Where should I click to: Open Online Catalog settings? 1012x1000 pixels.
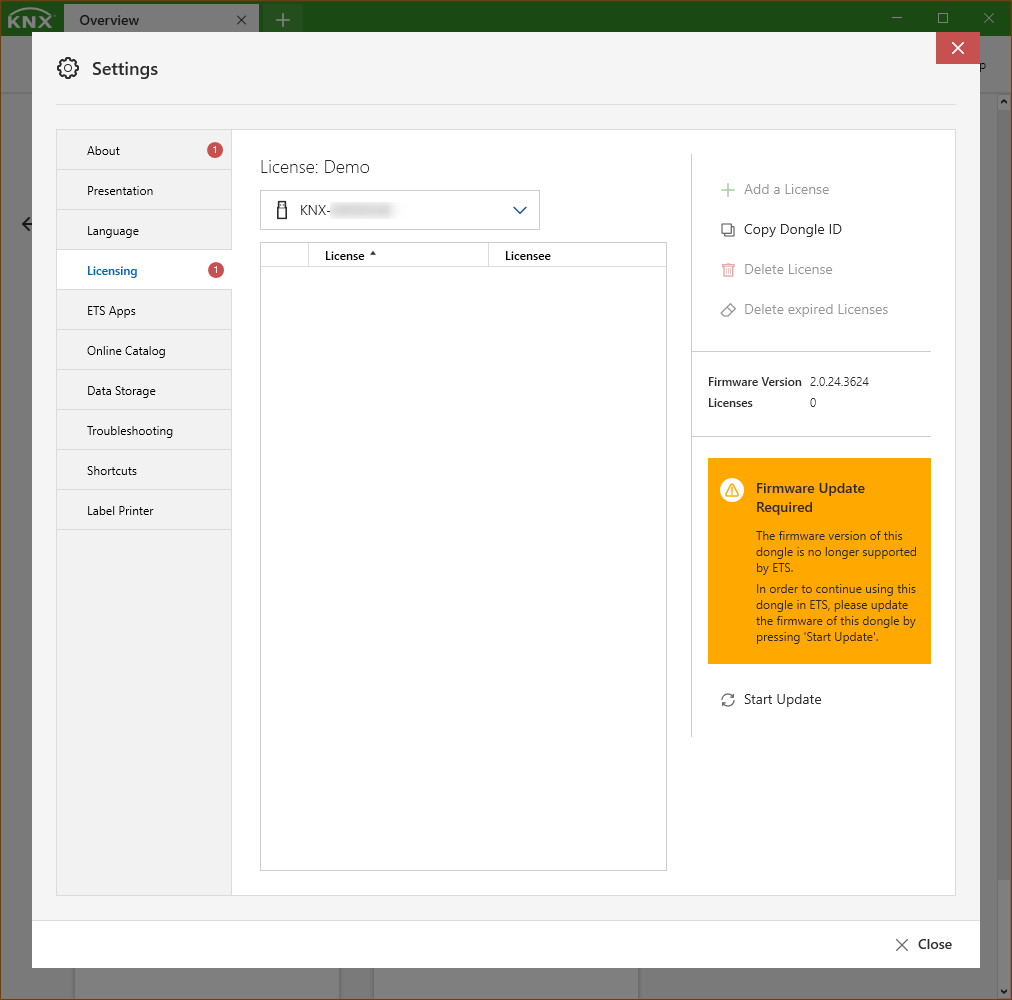[x=144, y=351]
